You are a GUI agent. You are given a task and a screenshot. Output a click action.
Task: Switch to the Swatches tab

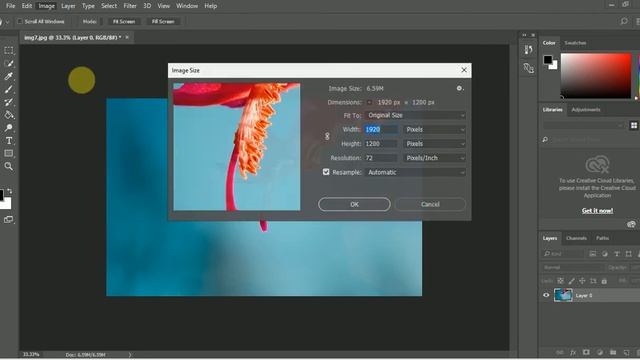pyautogui.click(x=575, y=43)
